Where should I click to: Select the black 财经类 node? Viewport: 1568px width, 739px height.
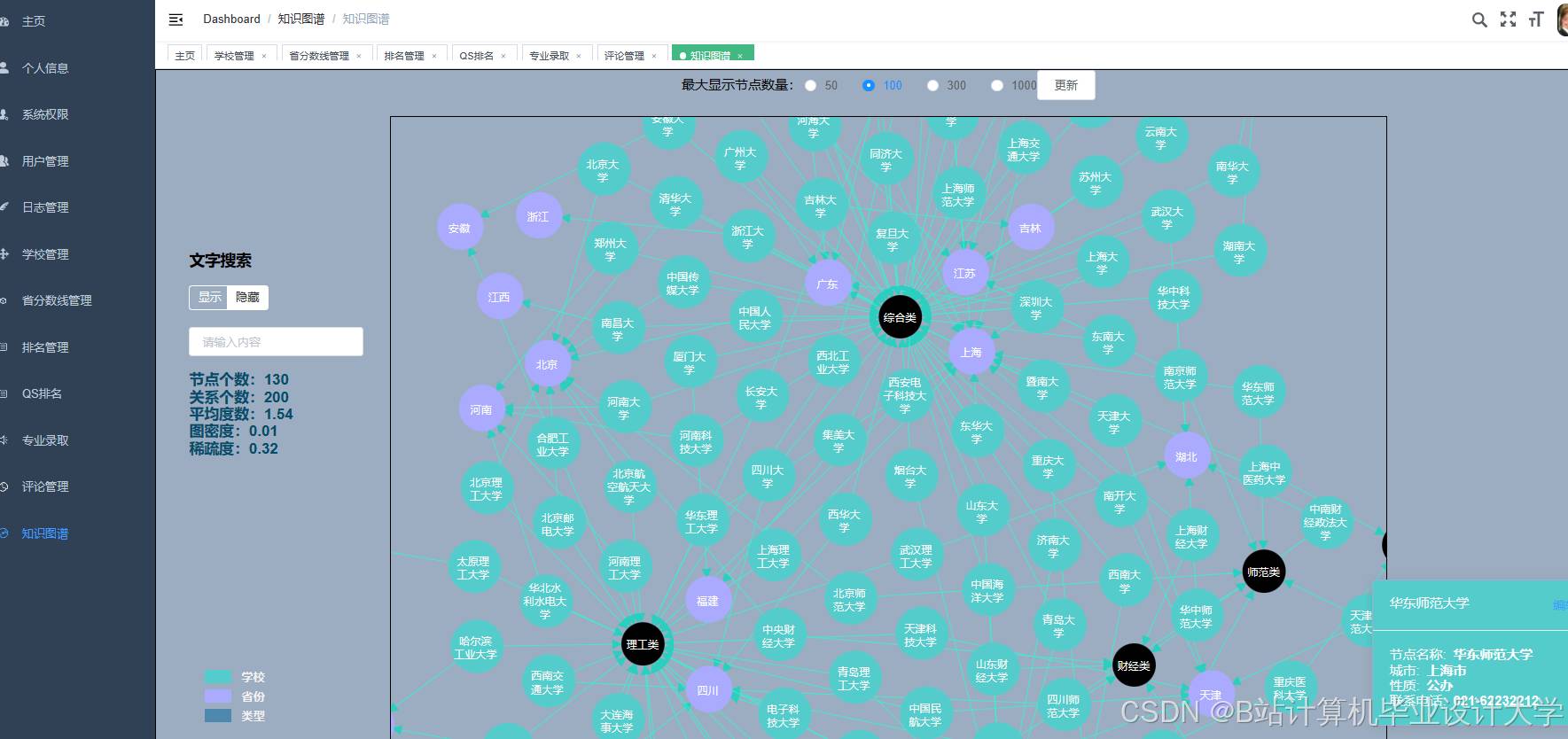[x=1134, y=665]
